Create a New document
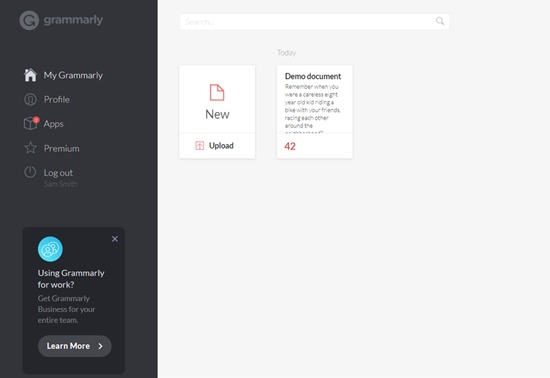 pos(217,99)
